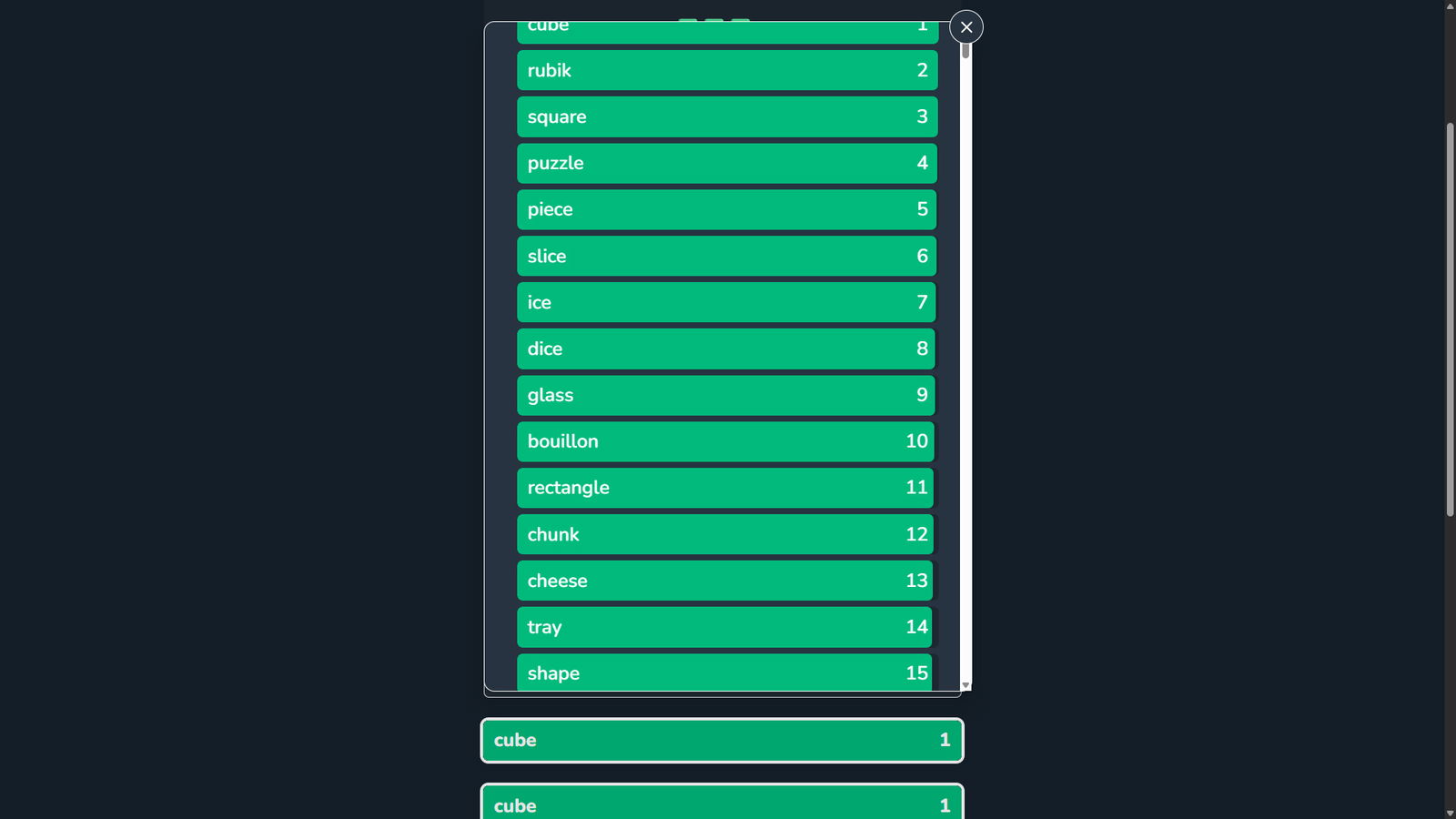Viewport: 1456px width, 819px height.
Task: Select the cheese word row
Action: pos(725,581)
